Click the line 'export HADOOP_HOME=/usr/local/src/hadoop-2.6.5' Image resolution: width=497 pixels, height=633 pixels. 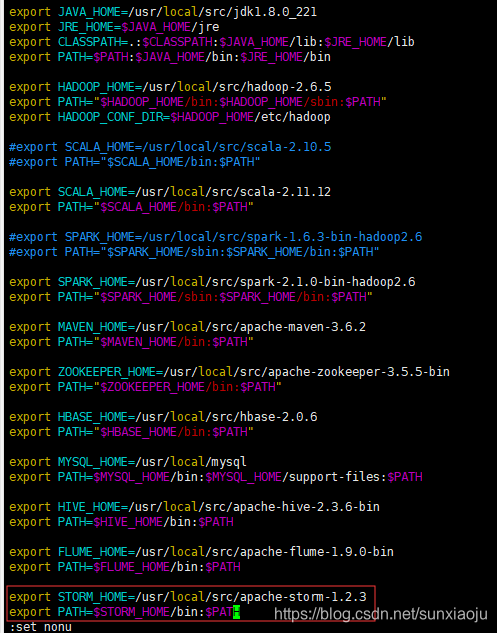(x=170, y=87)
